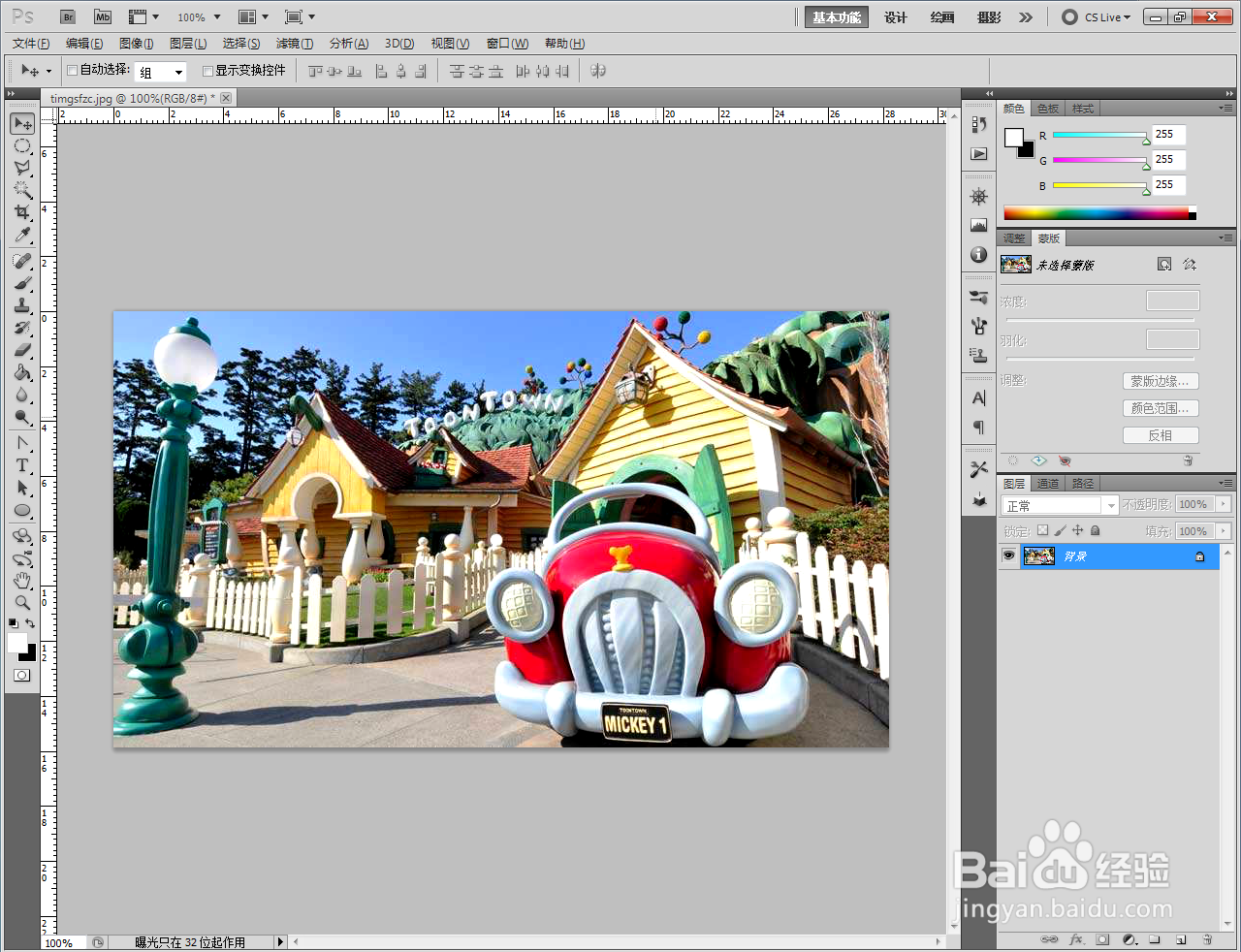Open the Screen Mode dropdown
1241x952 pixels.
click(x=300, y=17)
